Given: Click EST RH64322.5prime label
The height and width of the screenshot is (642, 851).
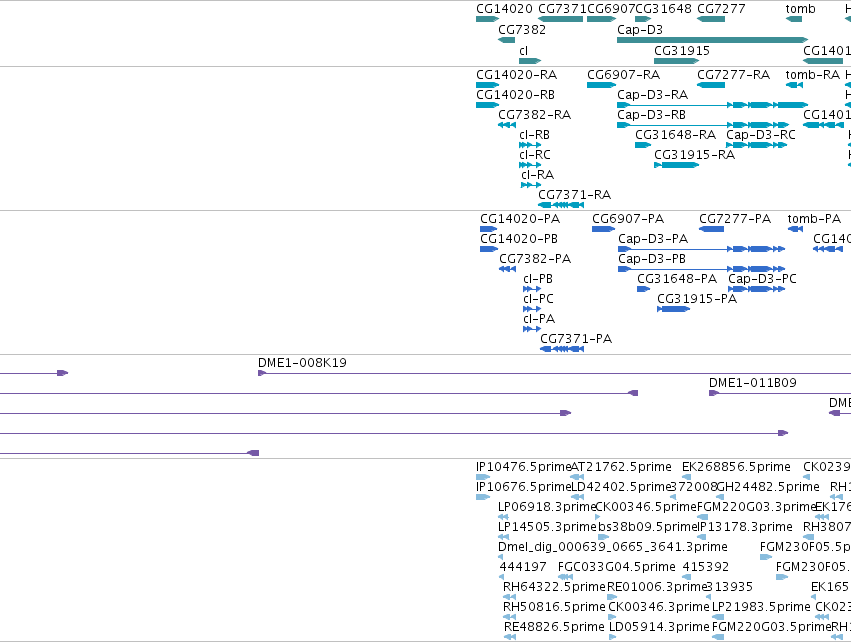Looking at the screenshot, I should point(554,587).
